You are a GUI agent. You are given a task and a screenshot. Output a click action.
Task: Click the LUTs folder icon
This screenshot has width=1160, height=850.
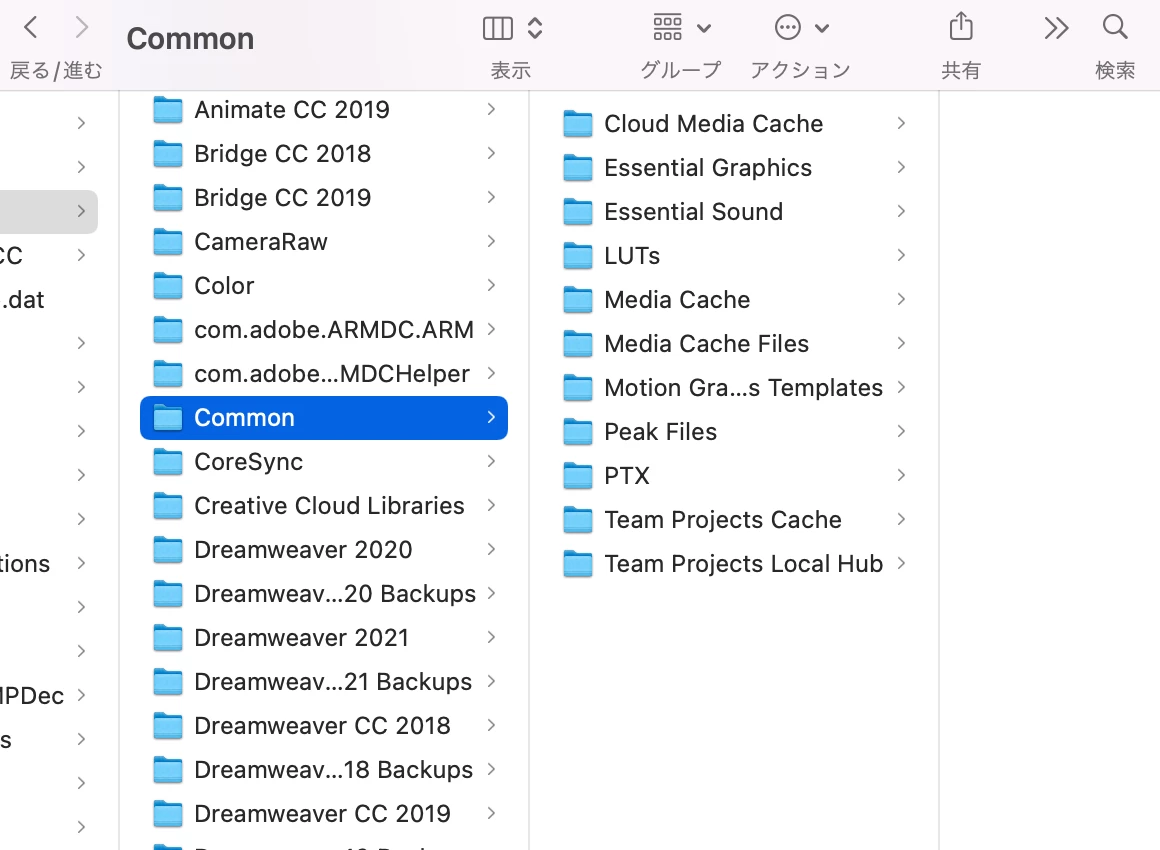(578, 256)
